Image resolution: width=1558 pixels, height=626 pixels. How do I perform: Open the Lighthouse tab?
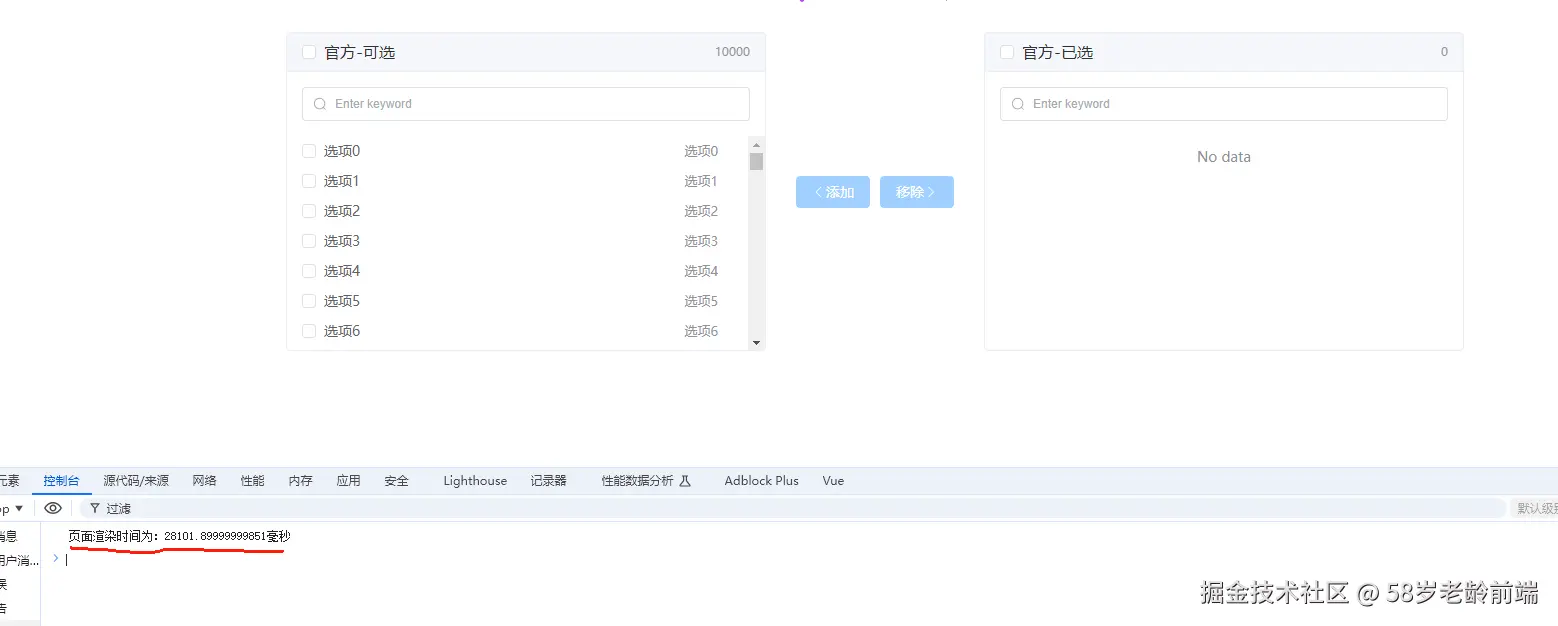pyautogui.click(x=475, y=481)
